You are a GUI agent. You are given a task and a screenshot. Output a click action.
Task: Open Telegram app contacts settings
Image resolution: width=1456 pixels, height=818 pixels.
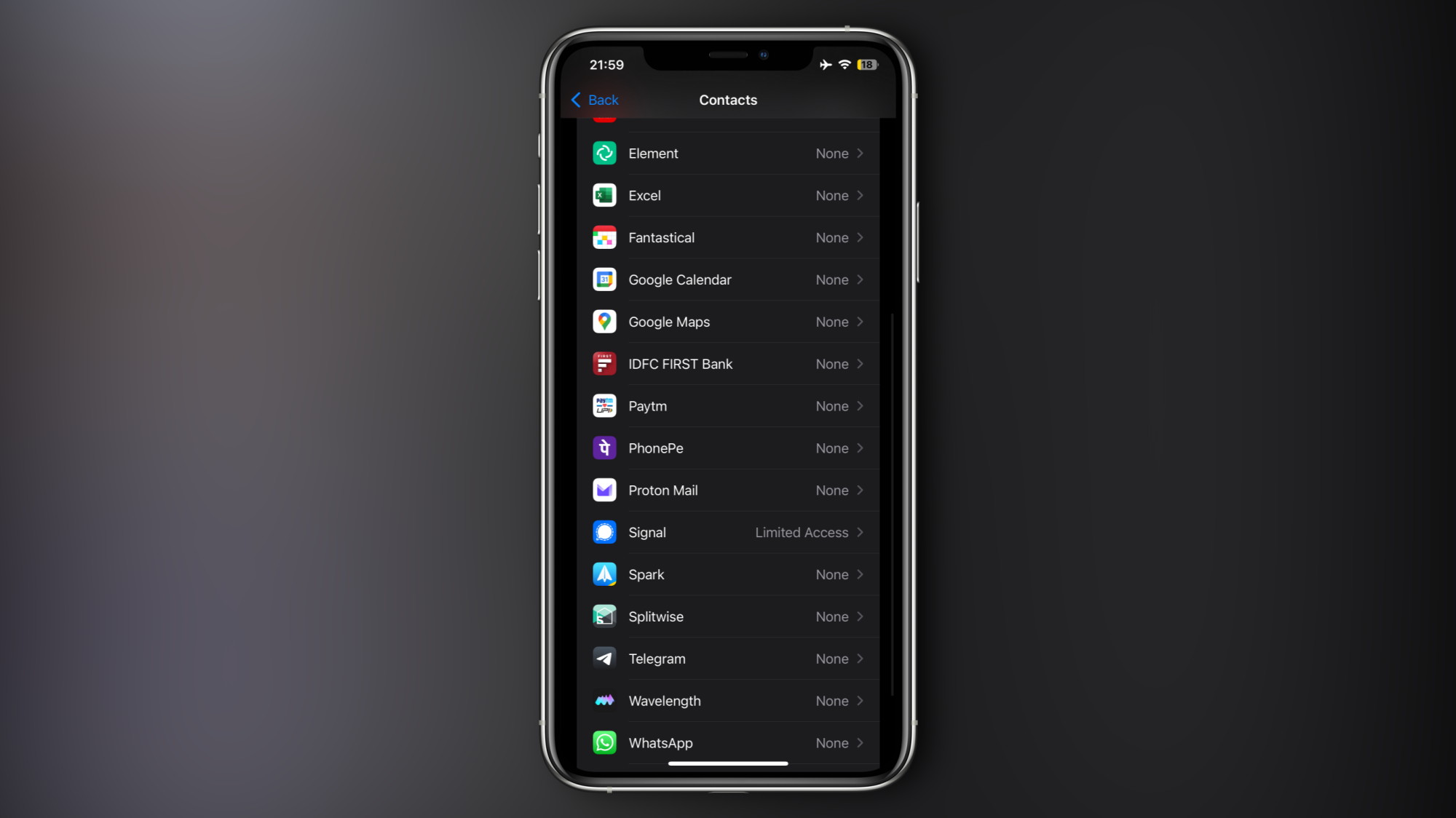(728, 659)
